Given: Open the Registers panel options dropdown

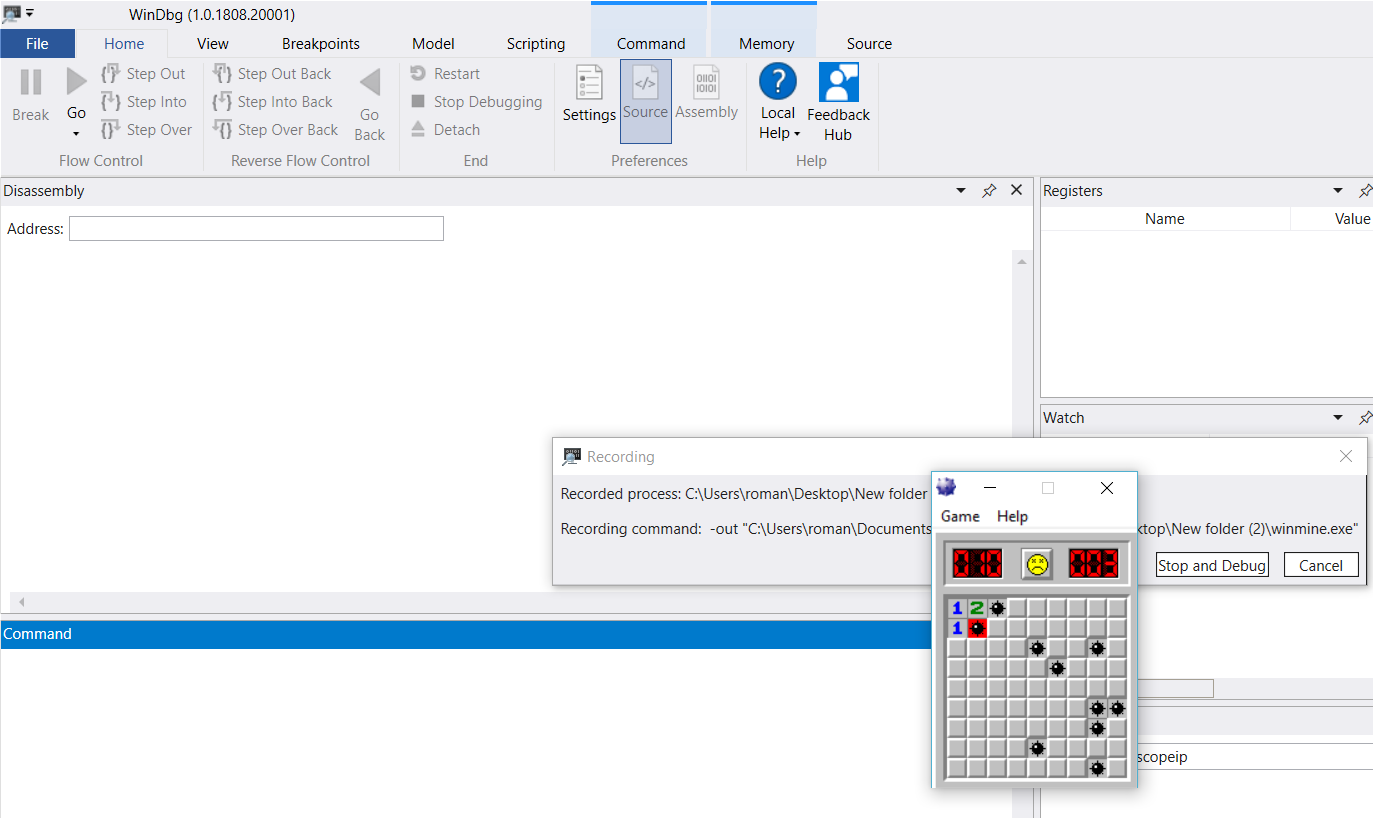Looking at the screenshot, I should click(1338, 191).
